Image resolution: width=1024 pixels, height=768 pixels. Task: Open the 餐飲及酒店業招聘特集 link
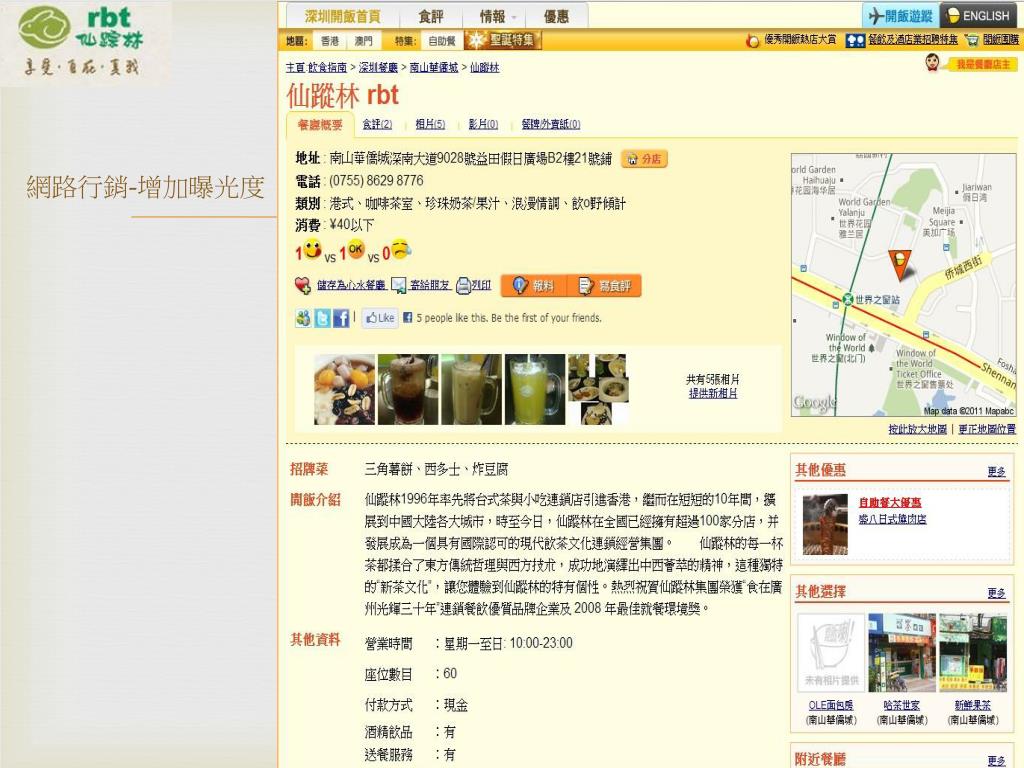913,40
